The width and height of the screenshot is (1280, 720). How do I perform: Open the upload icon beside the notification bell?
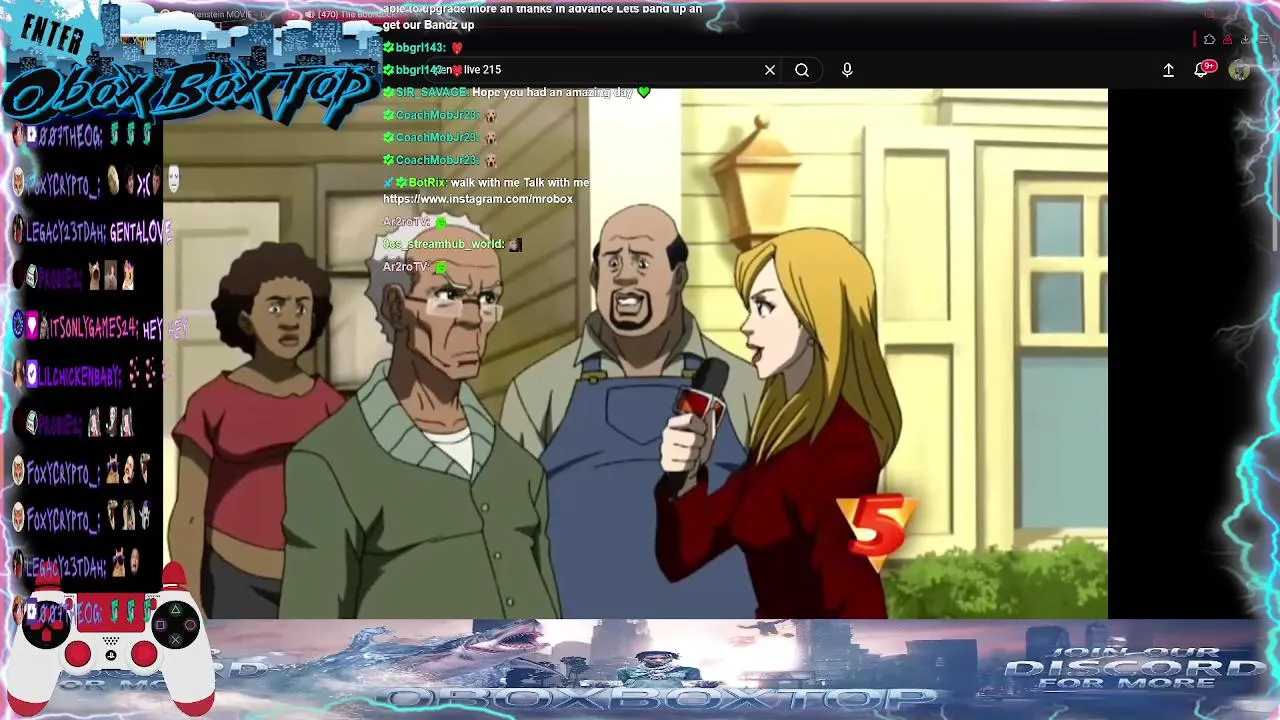pyautogui.click(x=1168, y=70)
